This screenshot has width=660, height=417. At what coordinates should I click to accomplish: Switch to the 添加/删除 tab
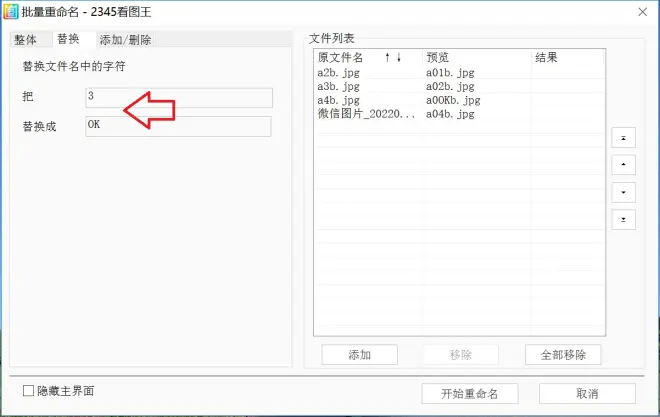[x=125, y=40]
